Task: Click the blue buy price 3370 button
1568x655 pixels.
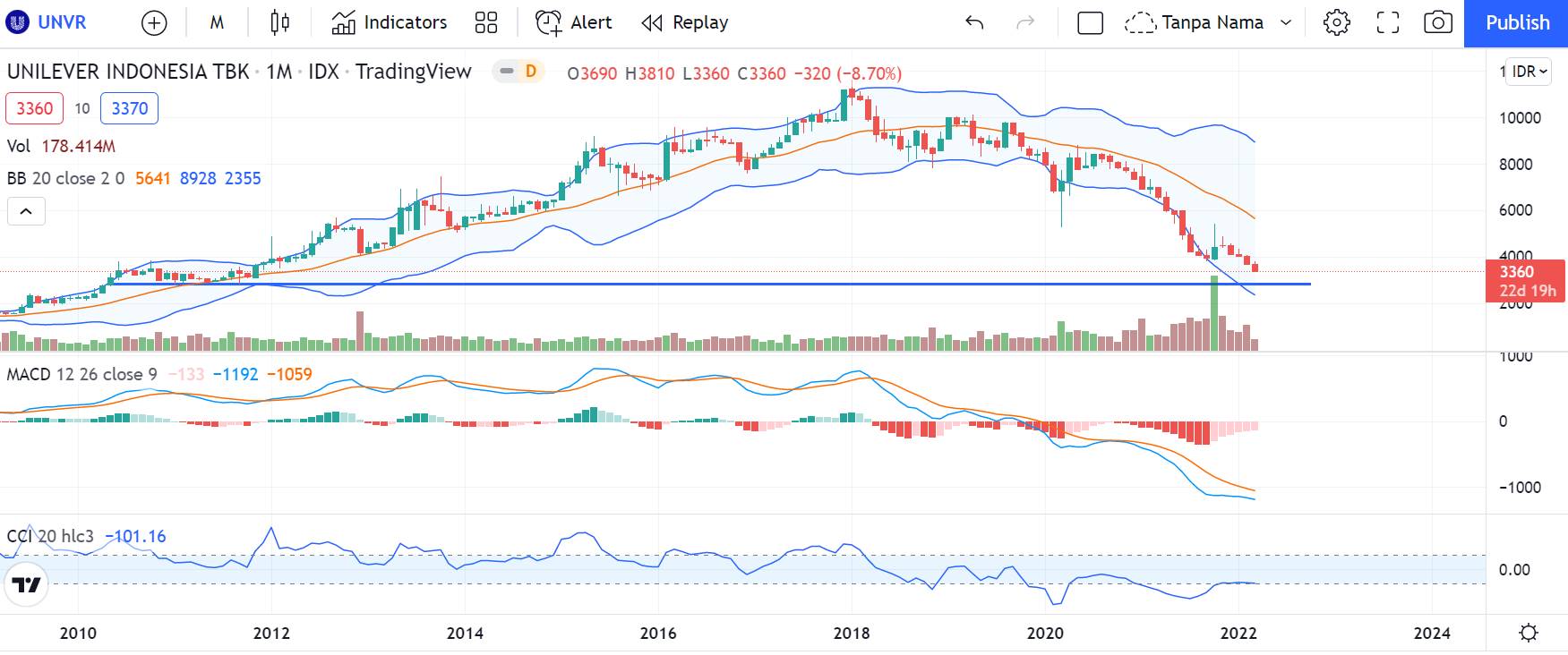Action: [x=130, y=108]
